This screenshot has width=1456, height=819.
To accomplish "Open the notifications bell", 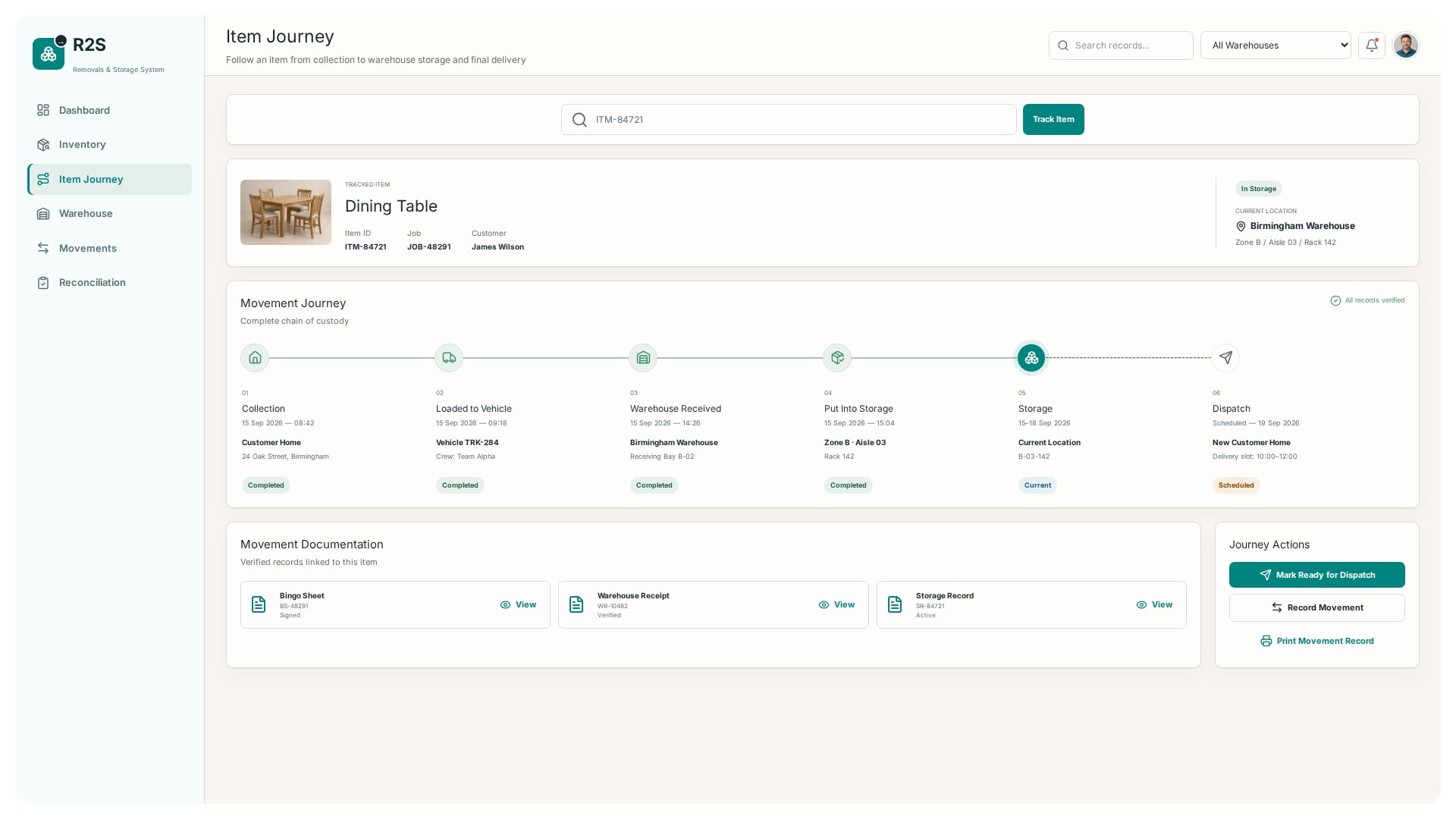I will 1371,45.
